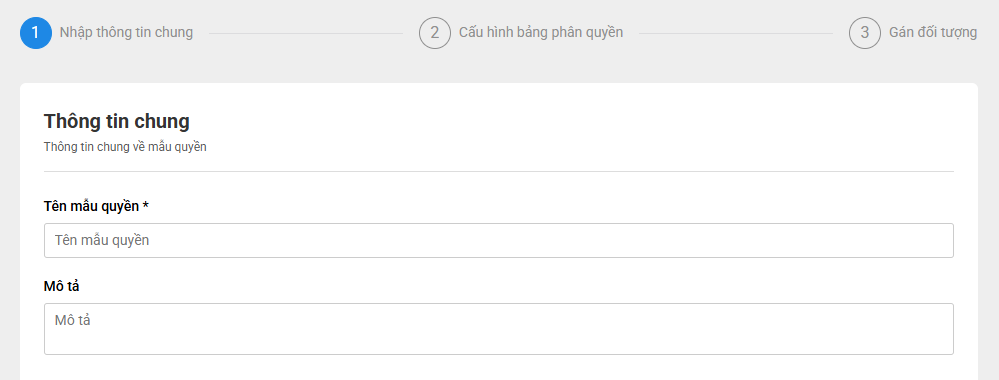The width and height of the screenshot is (999, 380).
Task: Select the step 3 number circle
Action: (x=865, y=33)
